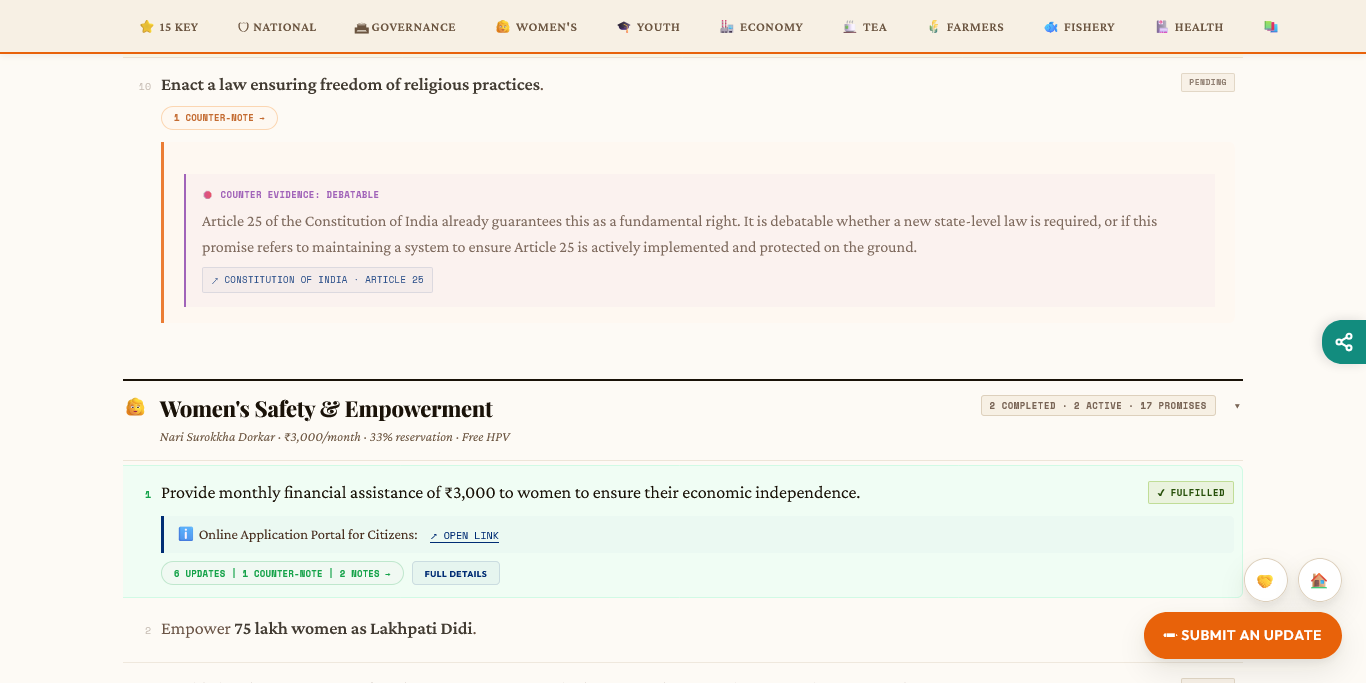Open the Governance tab

[405, 27]
